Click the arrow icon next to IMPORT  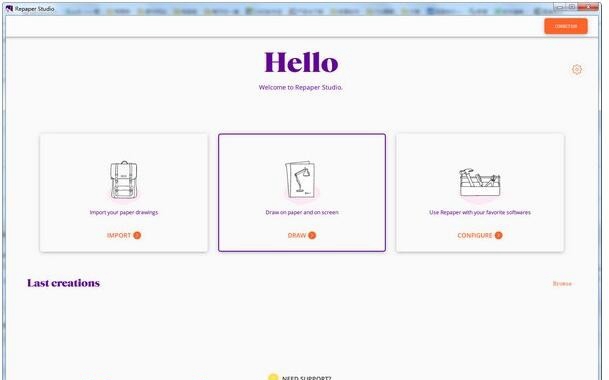tap(137, 235)
